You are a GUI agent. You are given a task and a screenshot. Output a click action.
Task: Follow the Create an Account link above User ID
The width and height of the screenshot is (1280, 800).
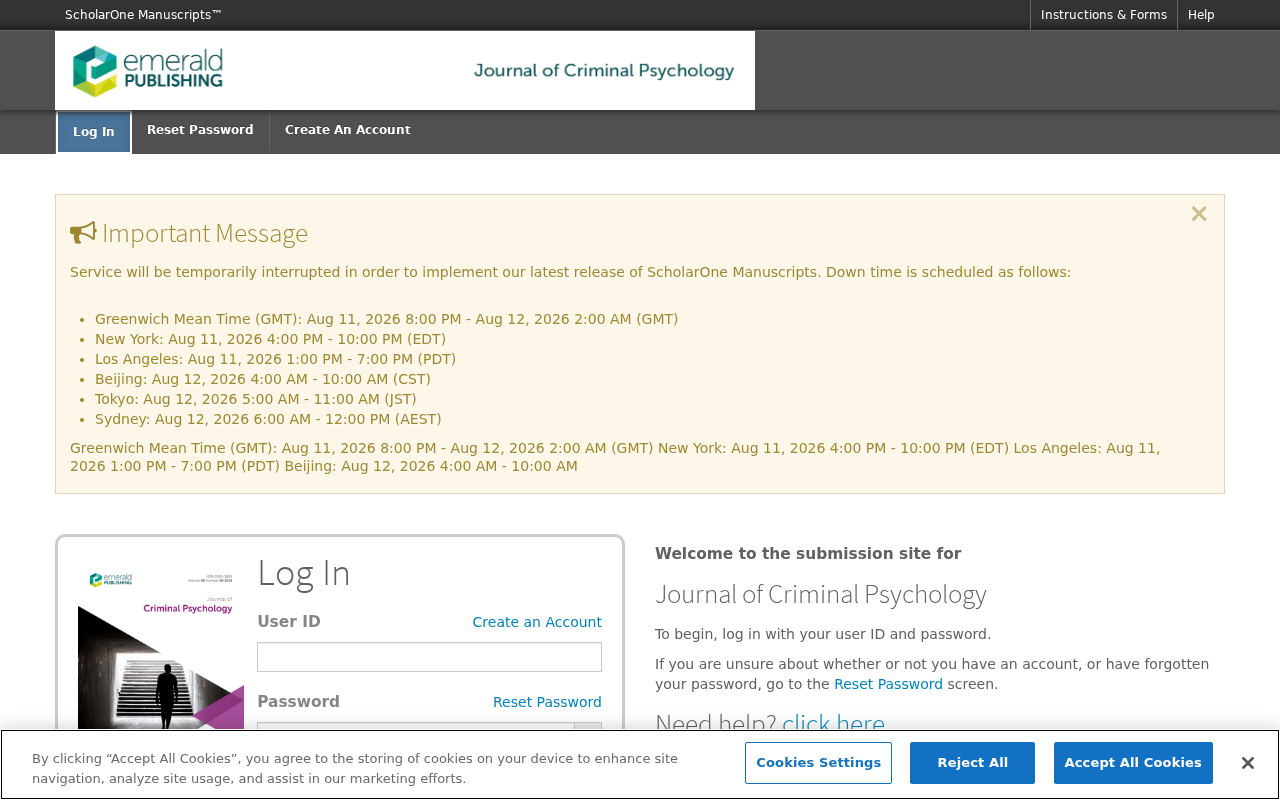coord(537,622)
